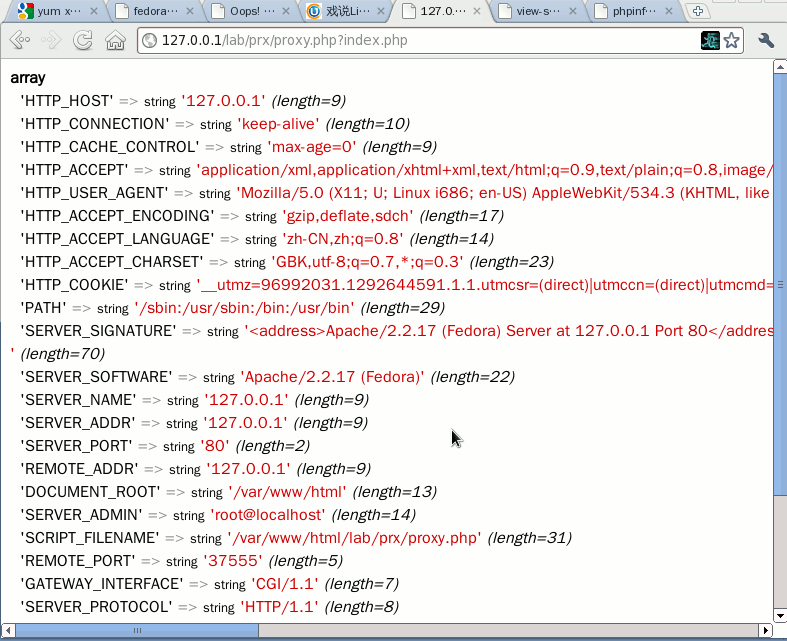Switch to the 'Oops!' tab
Image resolution: width=787 pixels, height=641 pixels.
pos(248,11)
